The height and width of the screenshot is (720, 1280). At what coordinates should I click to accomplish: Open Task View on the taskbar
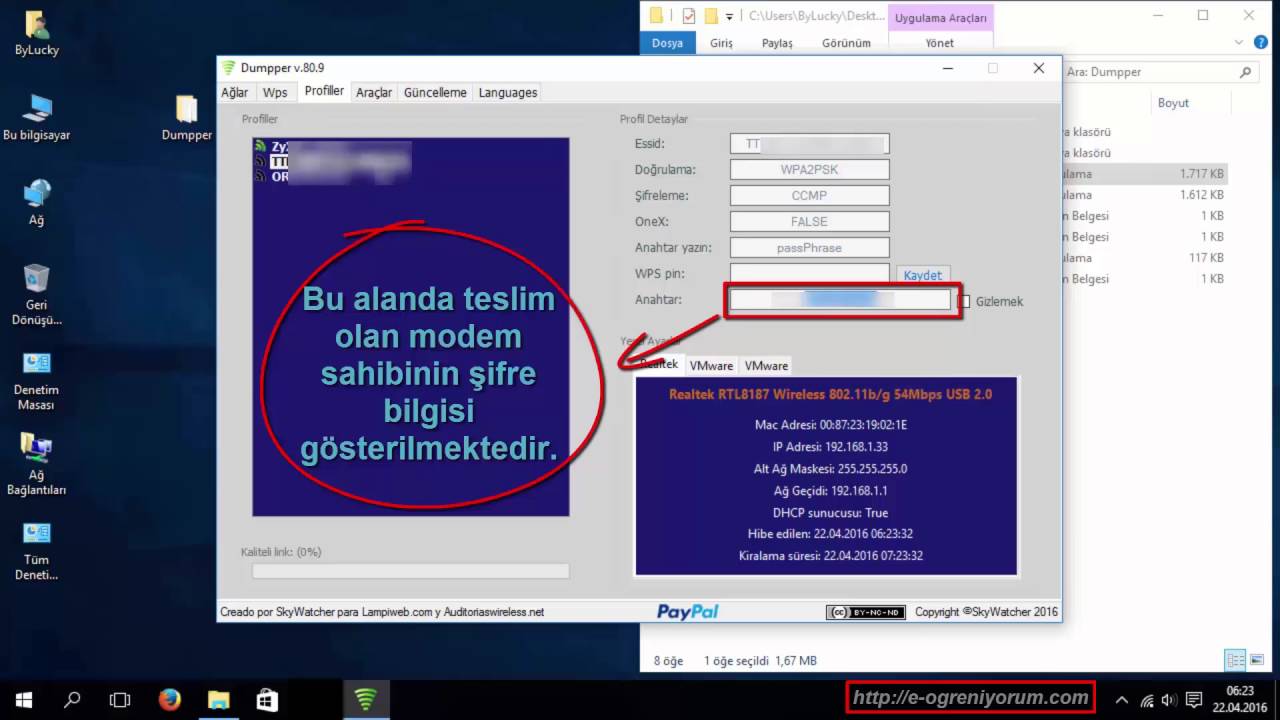tap(120, 700)
